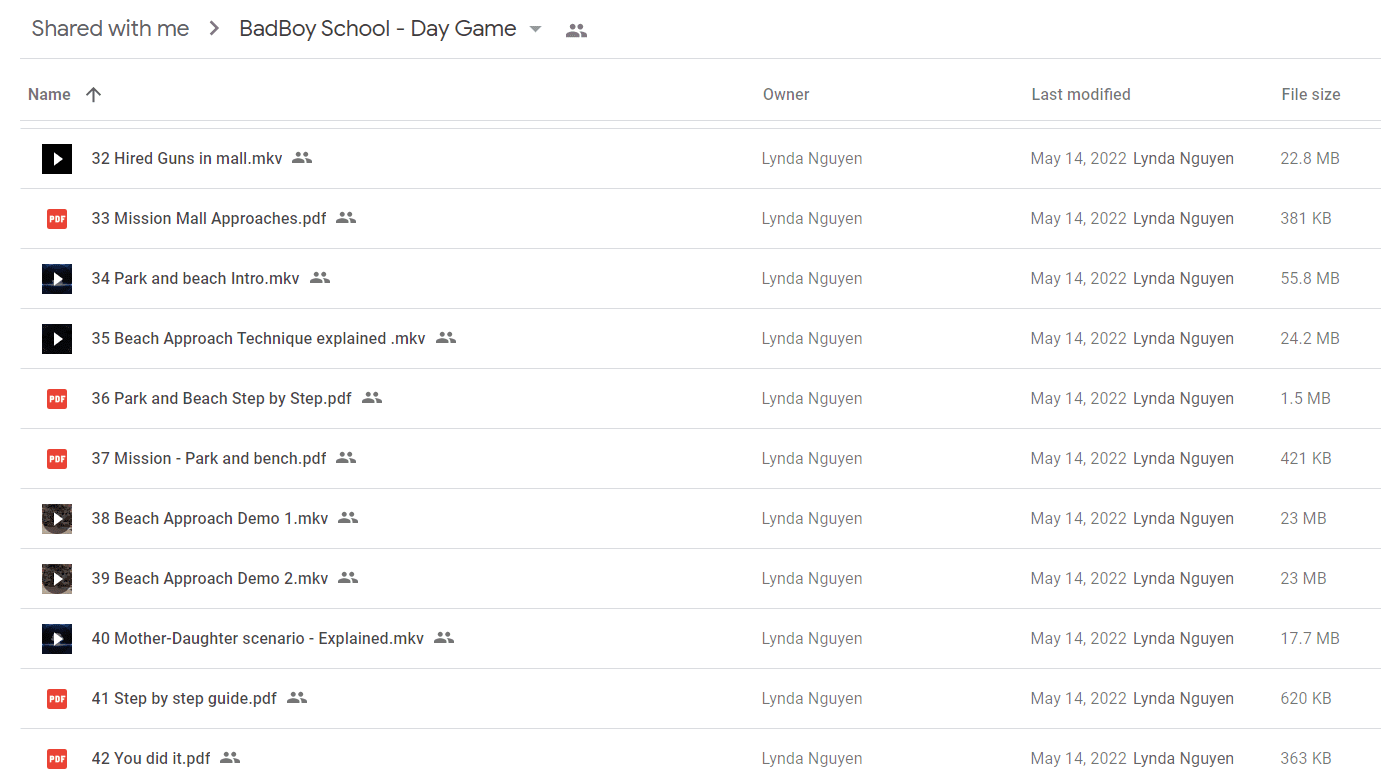
Task: Click the Name column header
Action: pyautogui.click(x=49, y=94)
